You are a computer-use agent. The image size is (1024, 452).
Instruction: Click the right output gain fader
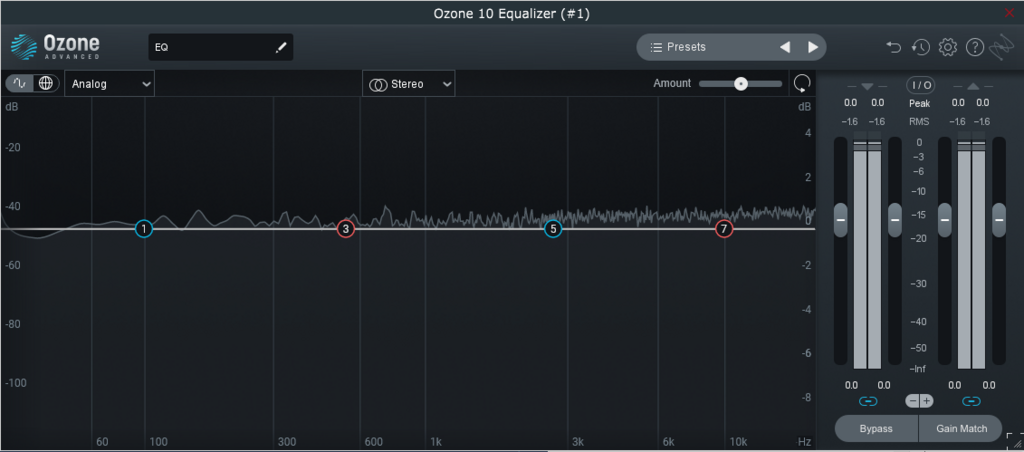tap(999, 219)
